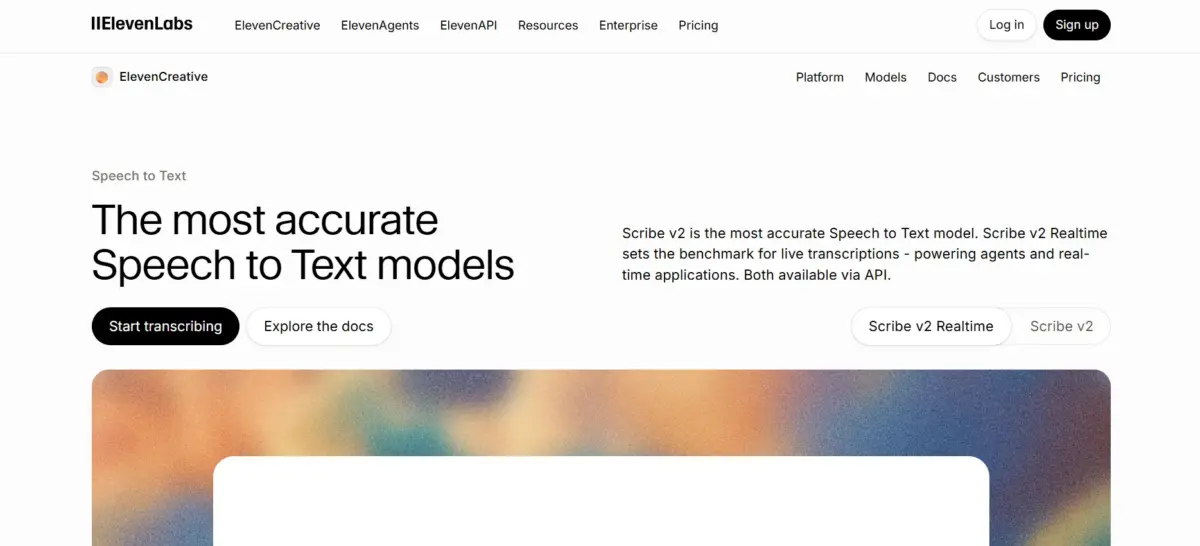Click the ElevenCreative label in sub-navigation

164,77
